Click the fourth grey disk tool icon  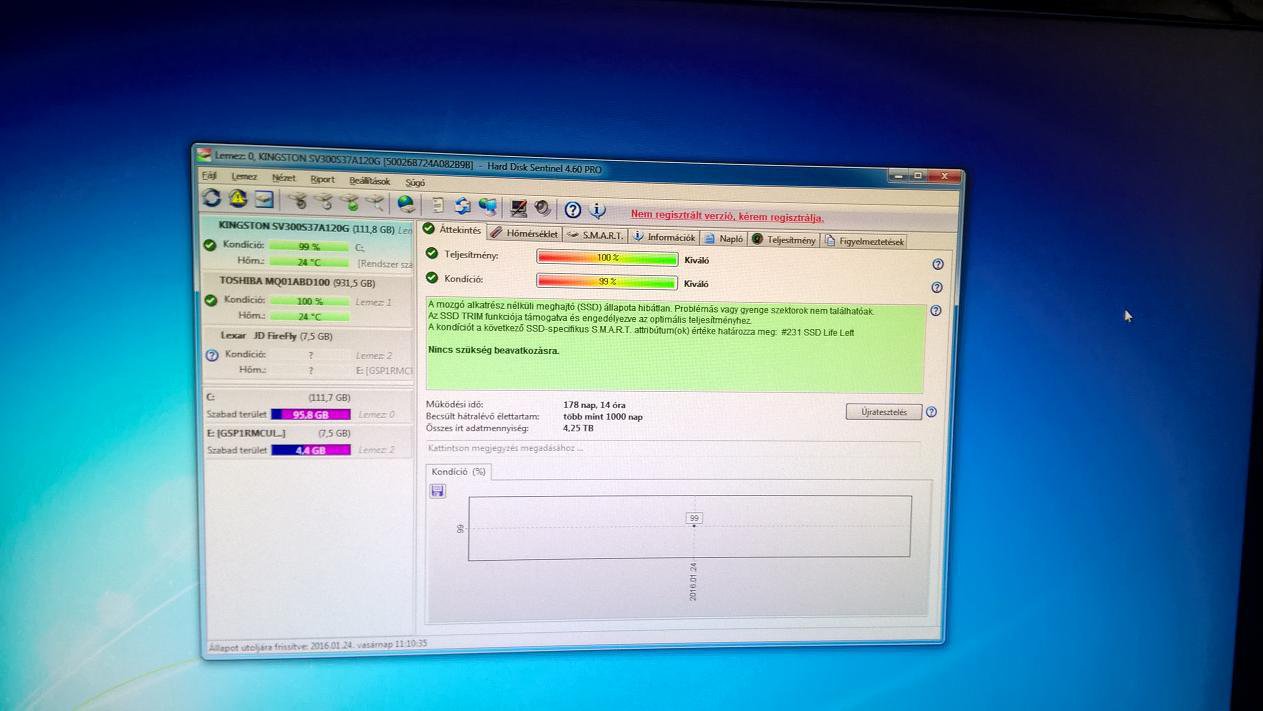(x=374, y=203)
